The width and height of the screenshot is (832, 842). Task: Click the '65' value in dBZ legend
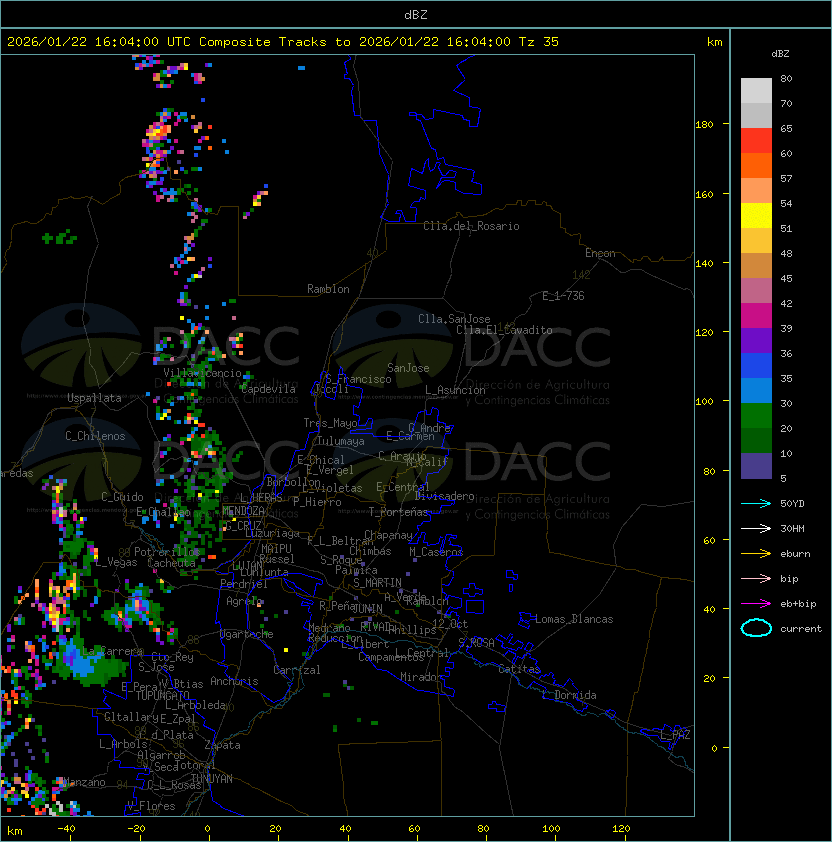tap(786, 128)
